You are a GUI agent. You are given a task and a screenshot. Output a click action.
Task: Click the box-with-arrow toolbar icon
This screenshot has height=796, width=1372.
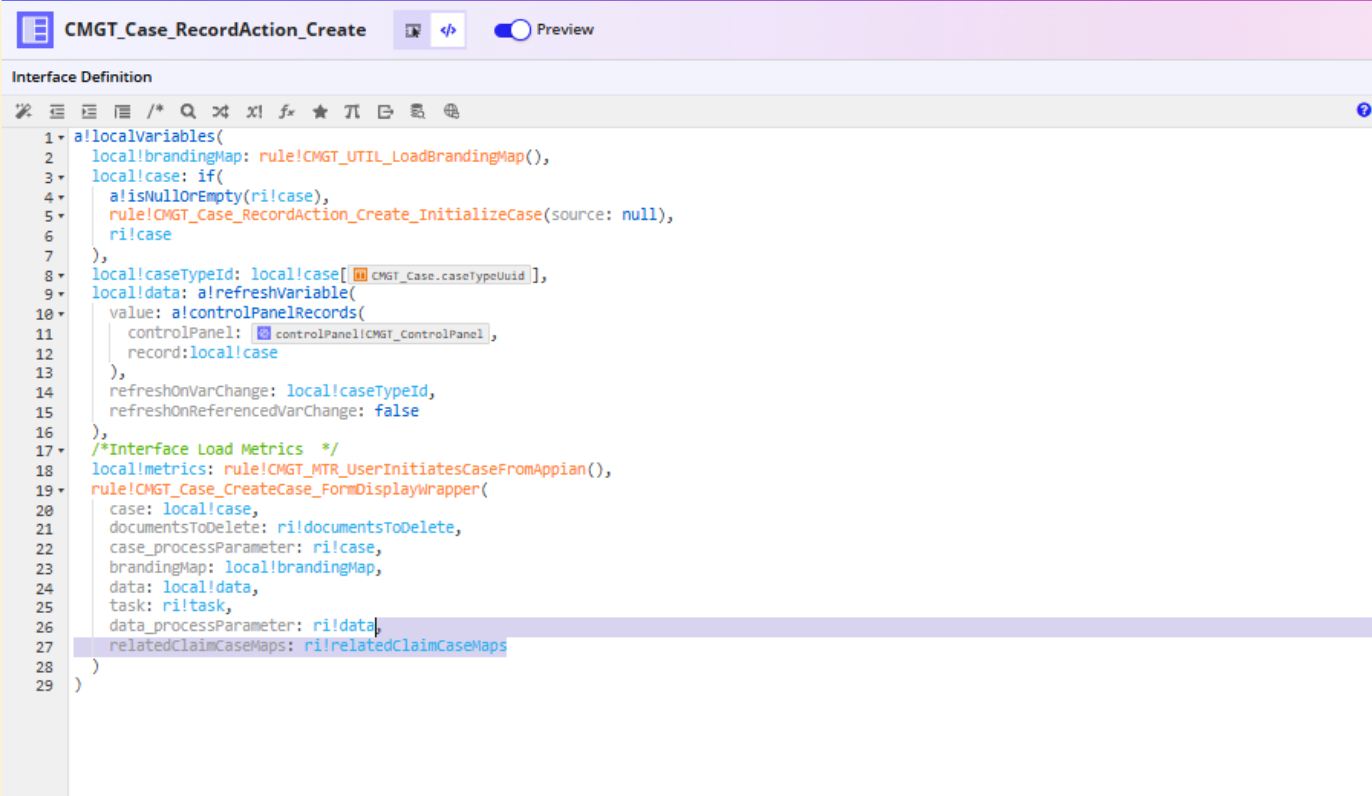tap(385, 112)
